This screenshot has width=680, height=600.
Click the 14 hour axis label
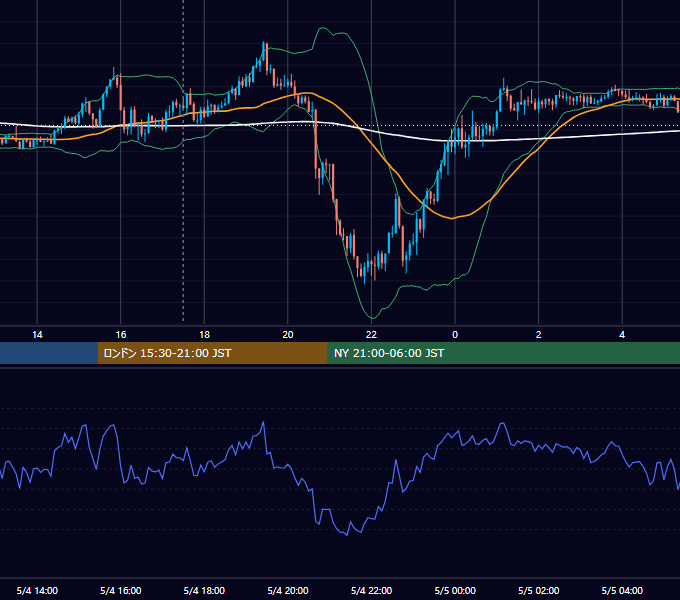click(x=37, y=335)
